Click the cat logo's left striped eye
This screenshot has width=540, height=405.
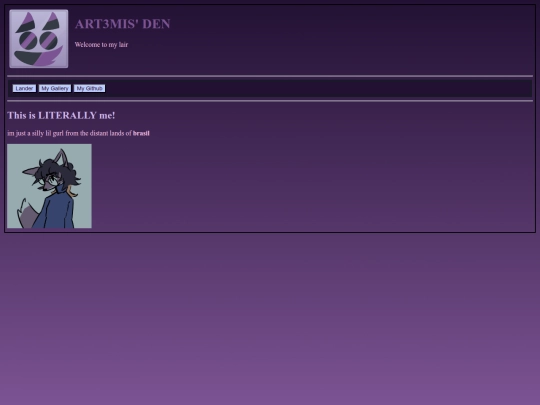pos(28,40)
